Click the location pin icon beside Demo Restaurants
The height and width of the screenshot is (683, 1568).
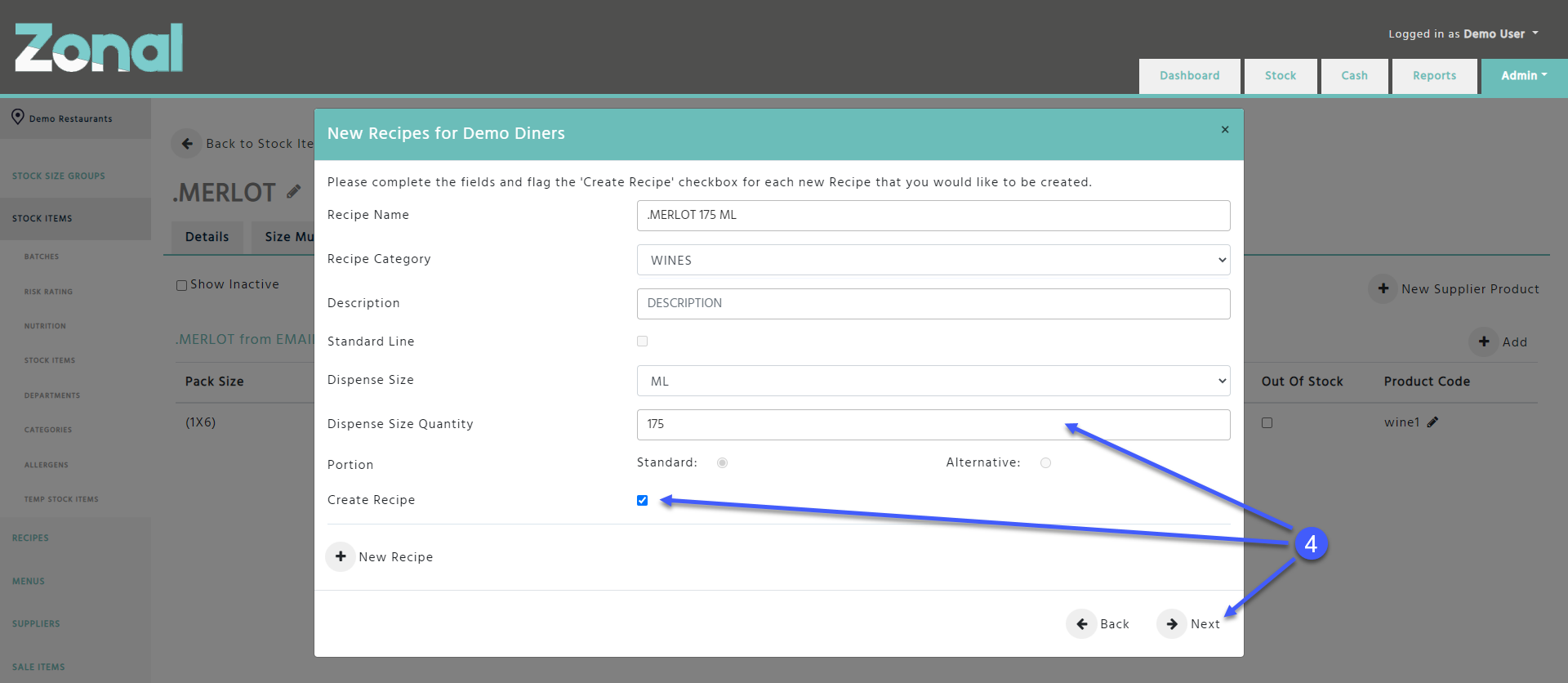click(x=18, y=118)
